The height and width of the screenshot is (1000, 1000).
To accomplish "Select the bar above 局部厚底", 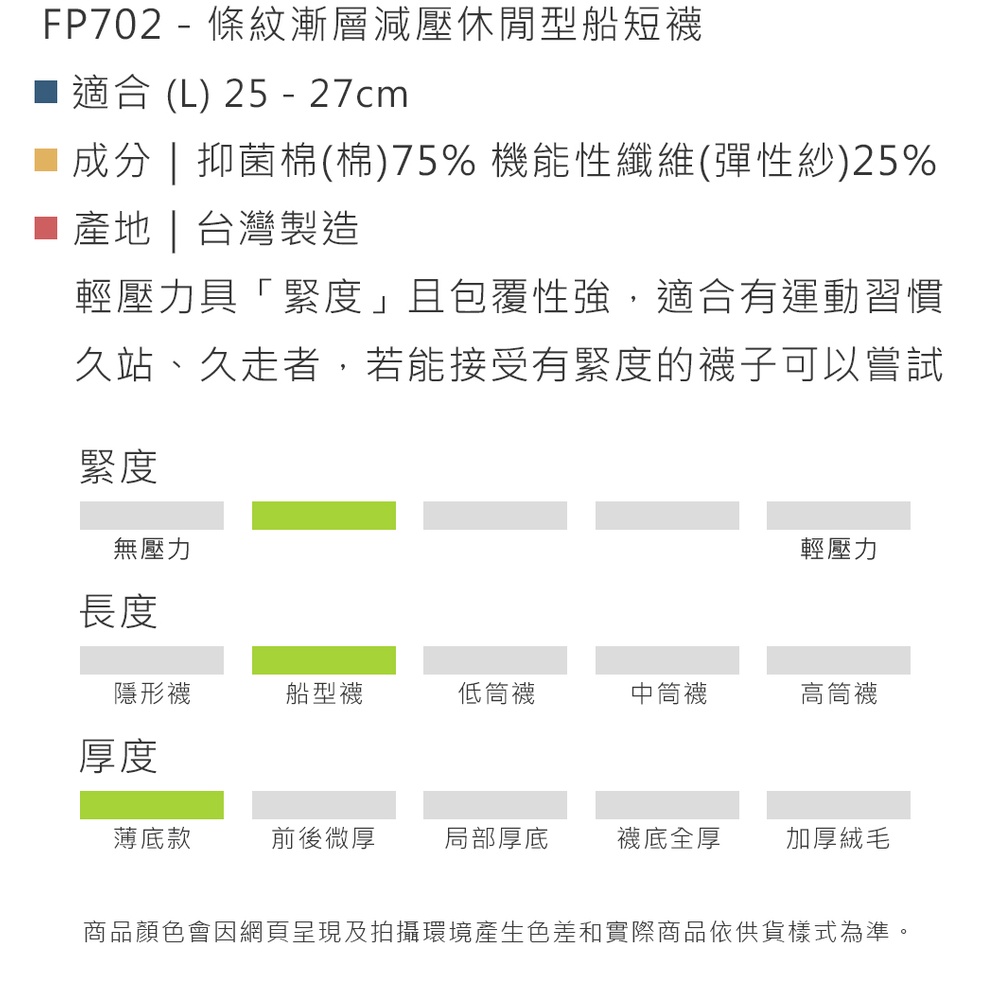I will [495, 805].
